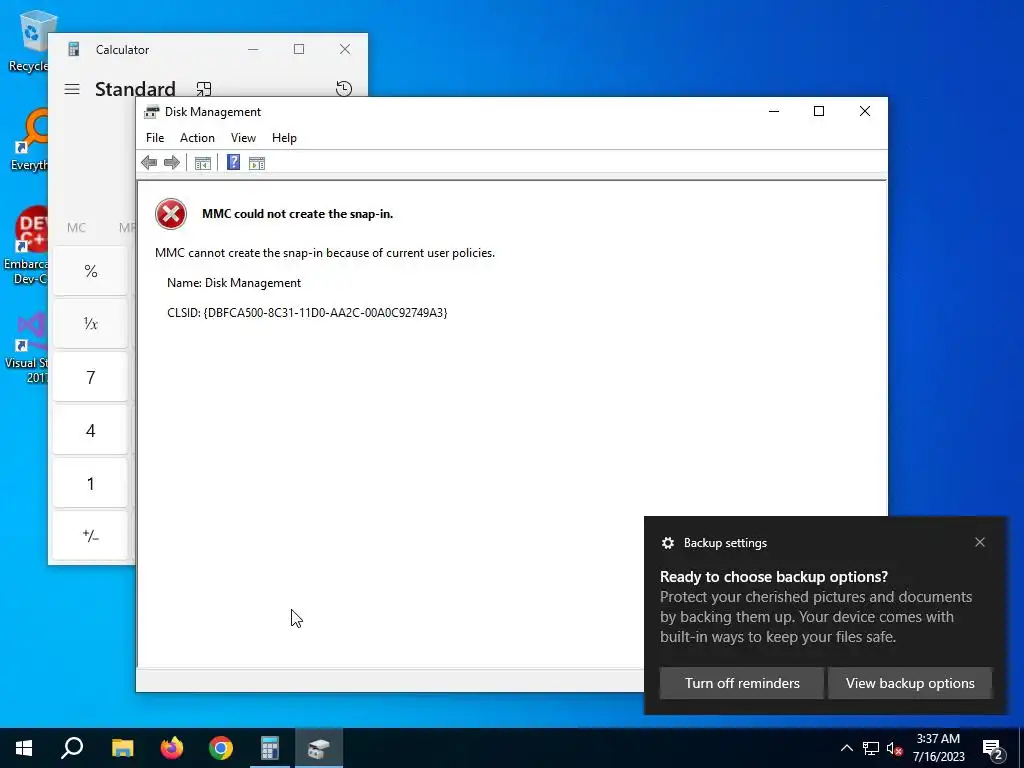Open Calculator navigation hamburger menu
The width and height of the screenshot is (1024, 768).
tap(72, 89)
